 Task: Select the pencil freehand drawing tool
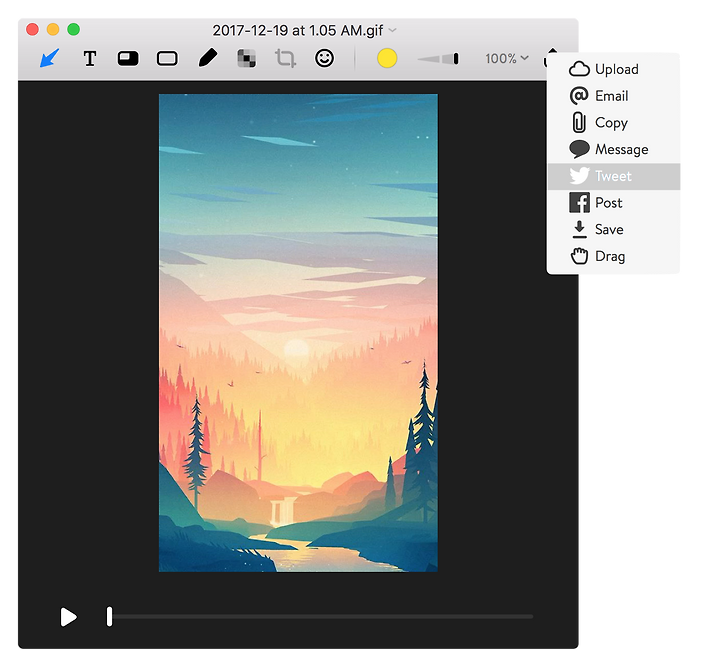coord(208,58)
